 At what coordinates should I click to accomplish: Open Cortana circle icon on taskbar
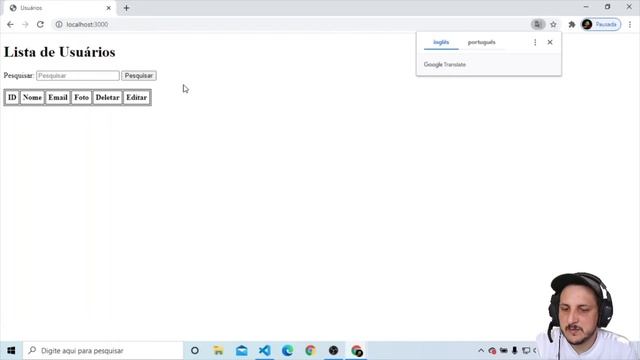coord(195,351)
